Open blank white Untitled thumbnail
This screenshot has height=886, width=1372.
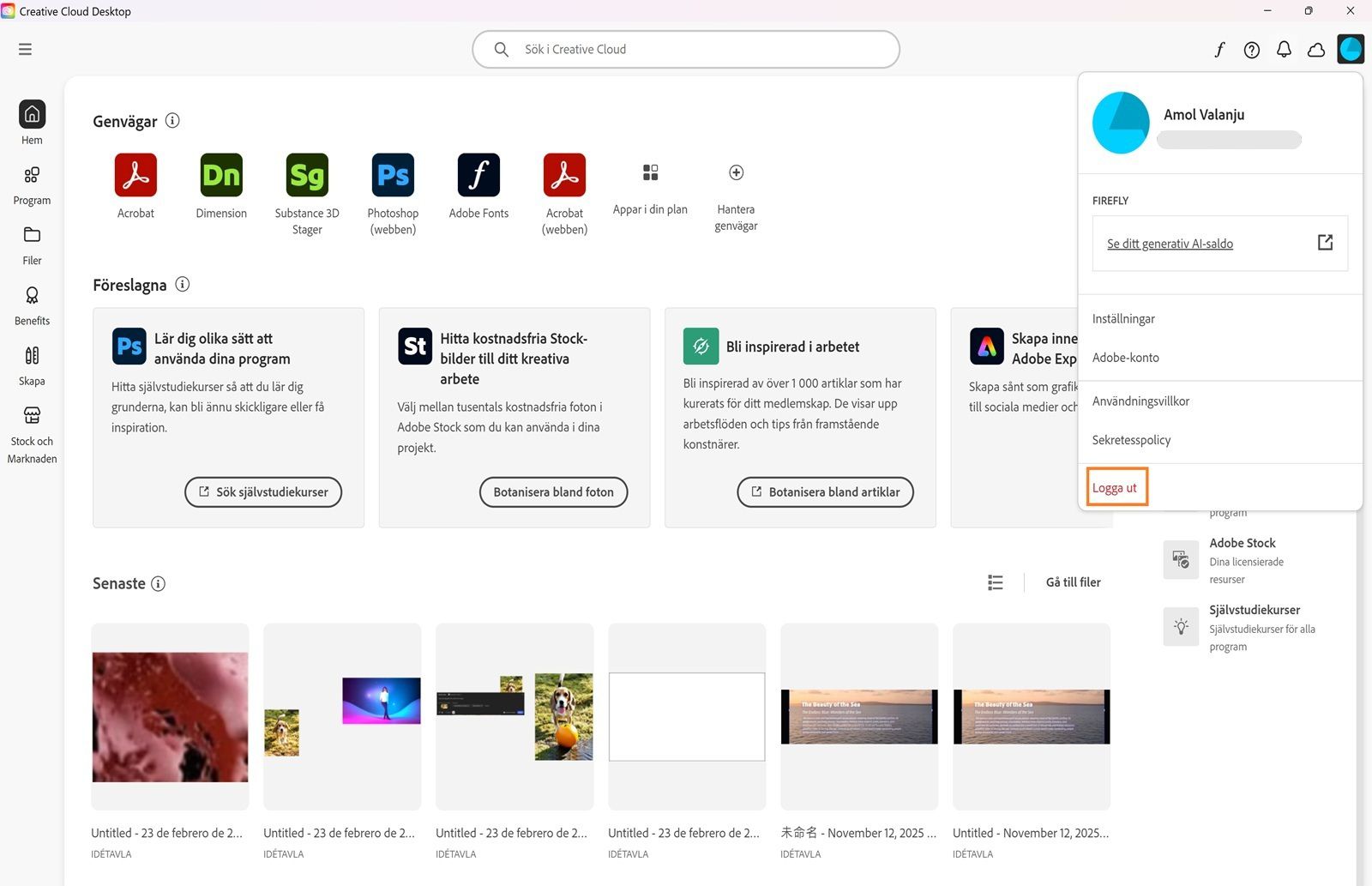coord(687,716)
